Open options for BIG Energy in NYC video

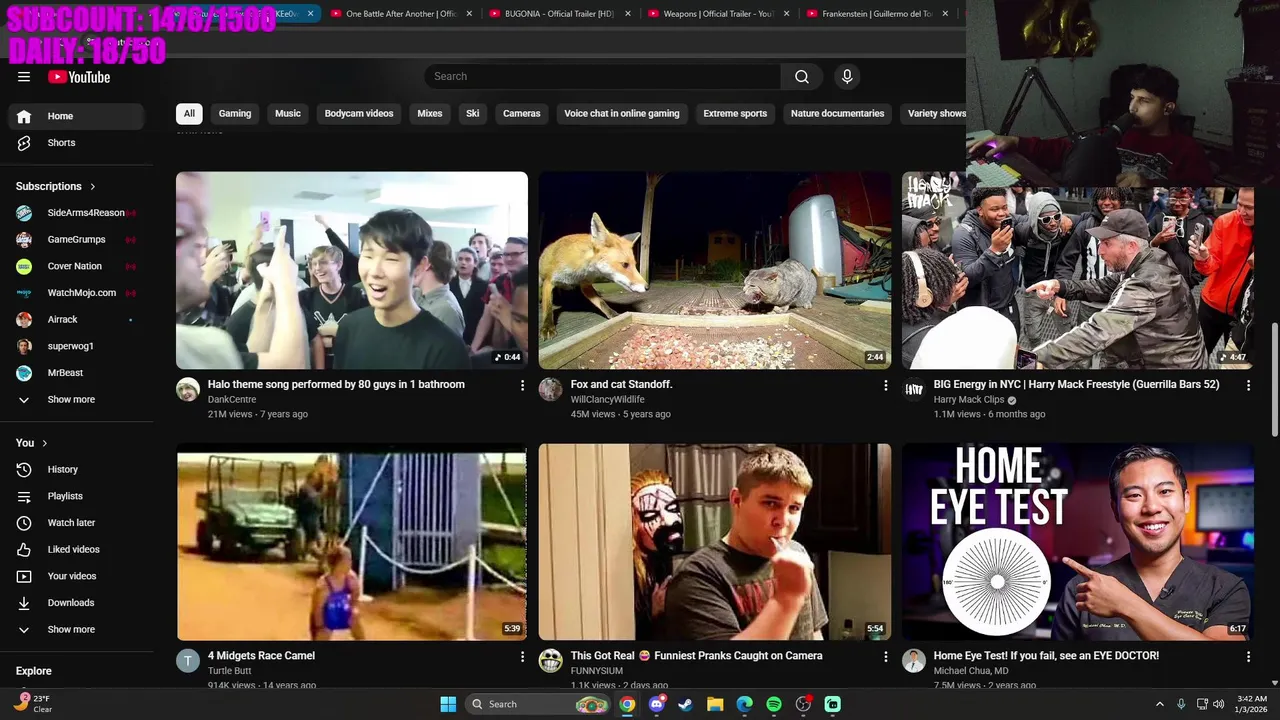click(x=1248, y=385)
